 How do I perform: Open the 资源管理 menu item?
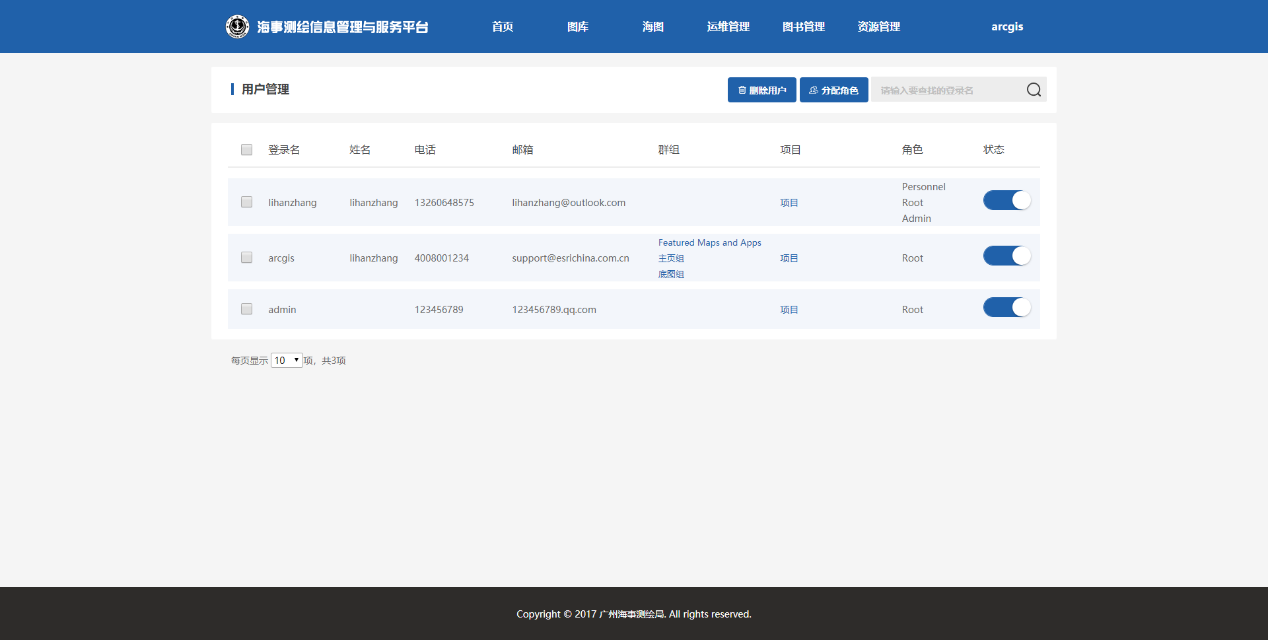(x=879, y=27)
